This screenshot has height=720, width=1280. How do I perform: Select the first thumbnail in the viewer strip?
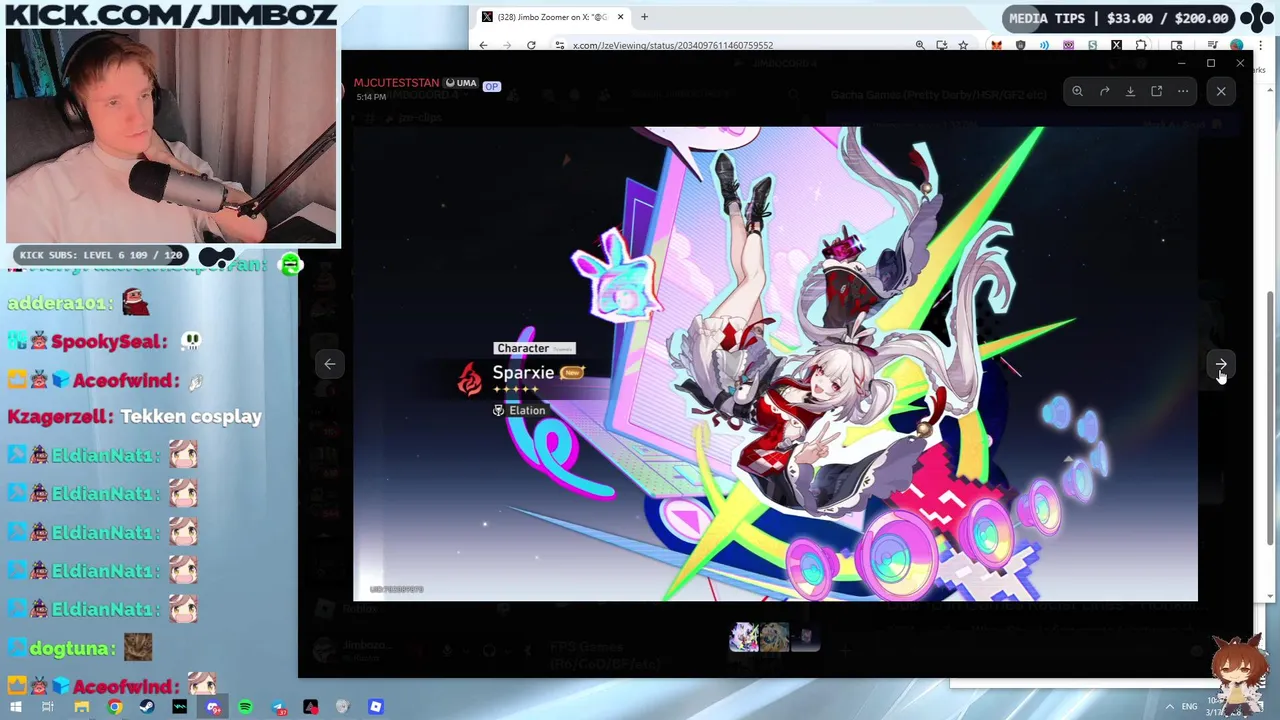[744, 637]
